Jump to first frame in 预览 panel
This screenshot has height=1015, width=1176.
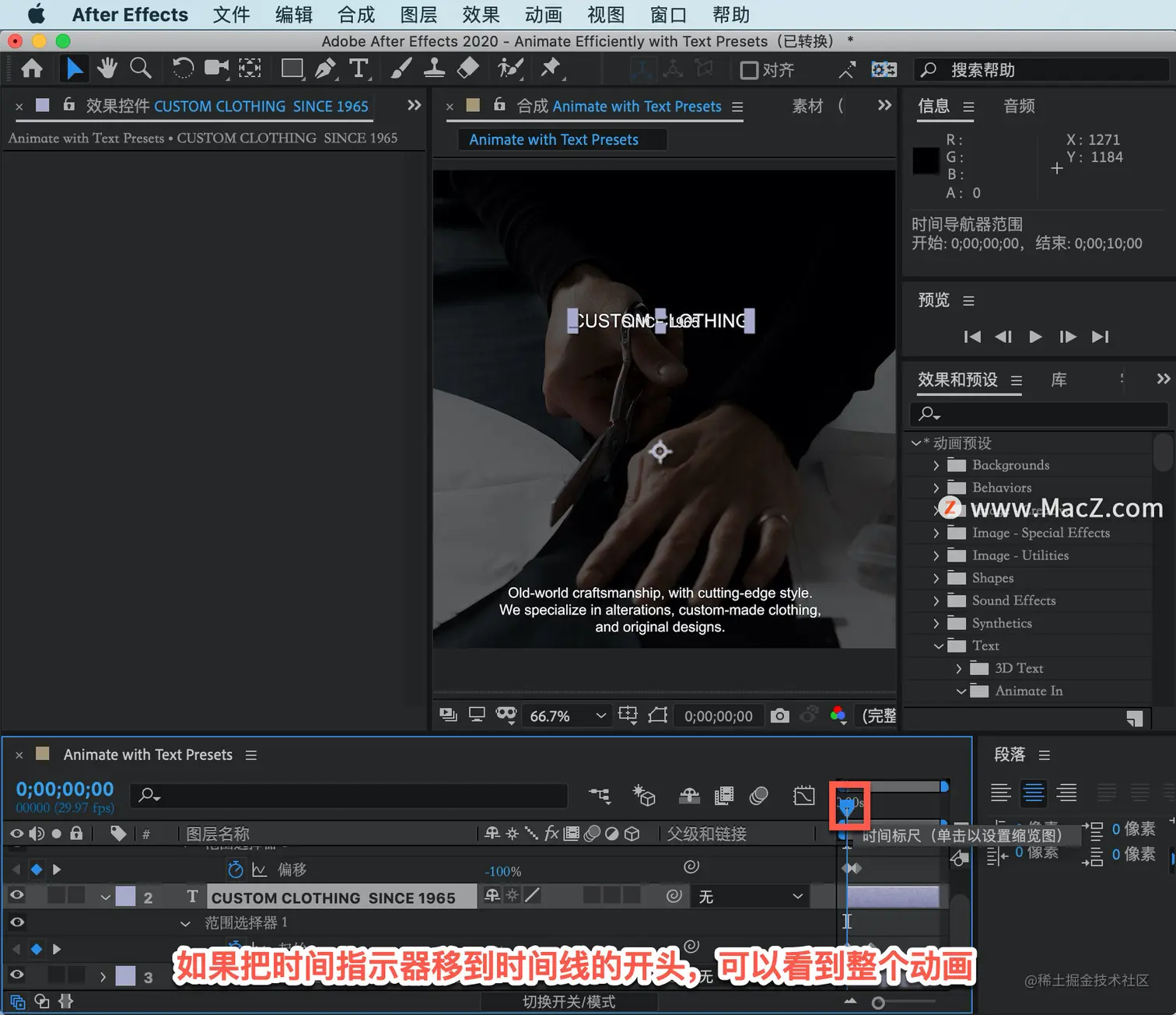[972, 337]
